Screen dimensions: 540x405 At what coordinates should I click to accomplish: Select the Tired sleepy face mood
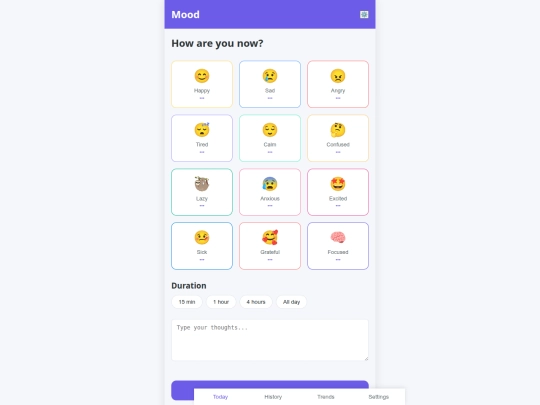click(202, 138)
